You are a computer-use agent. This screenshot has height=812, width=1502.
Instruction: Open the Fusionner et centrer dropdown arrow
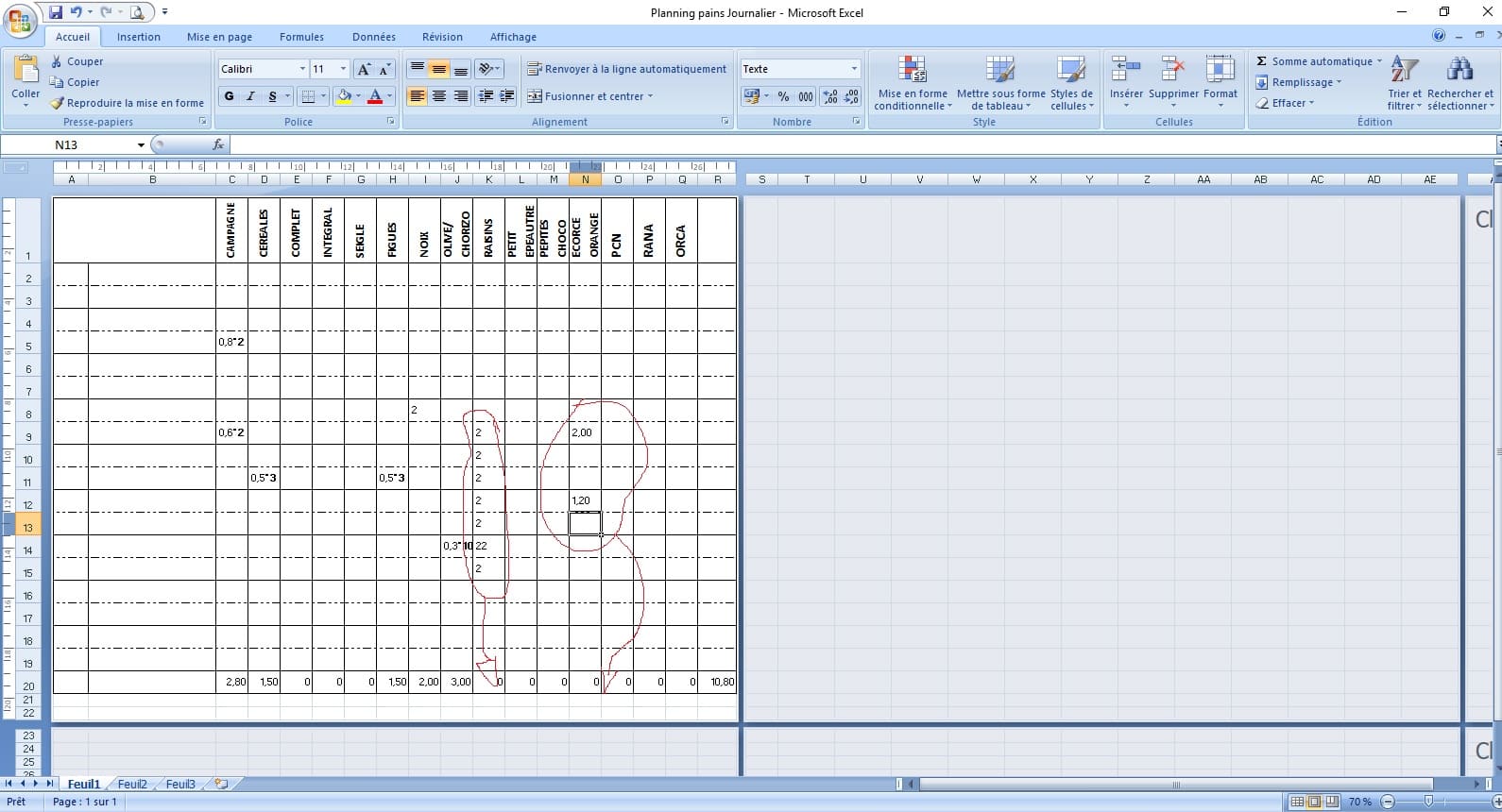[x=650, y=96]
